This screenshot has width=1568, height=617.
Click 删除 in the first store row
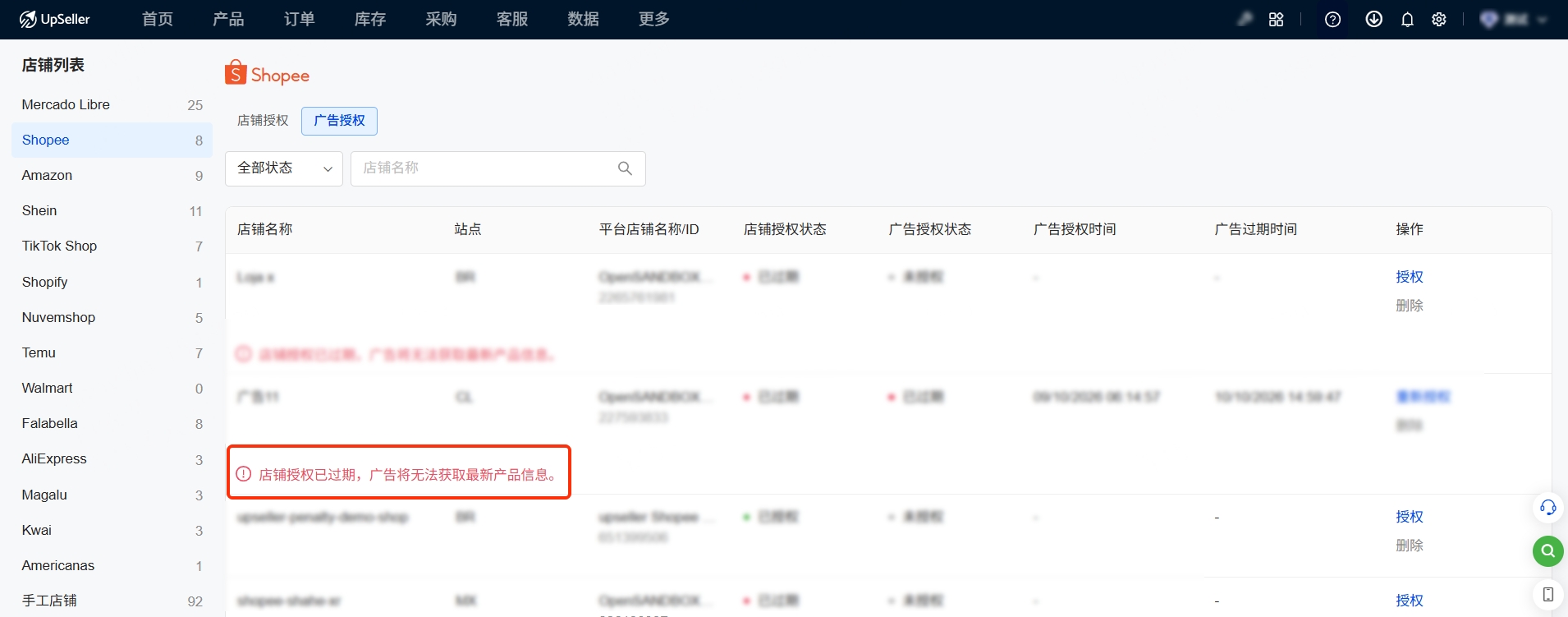coord(1410,306)
